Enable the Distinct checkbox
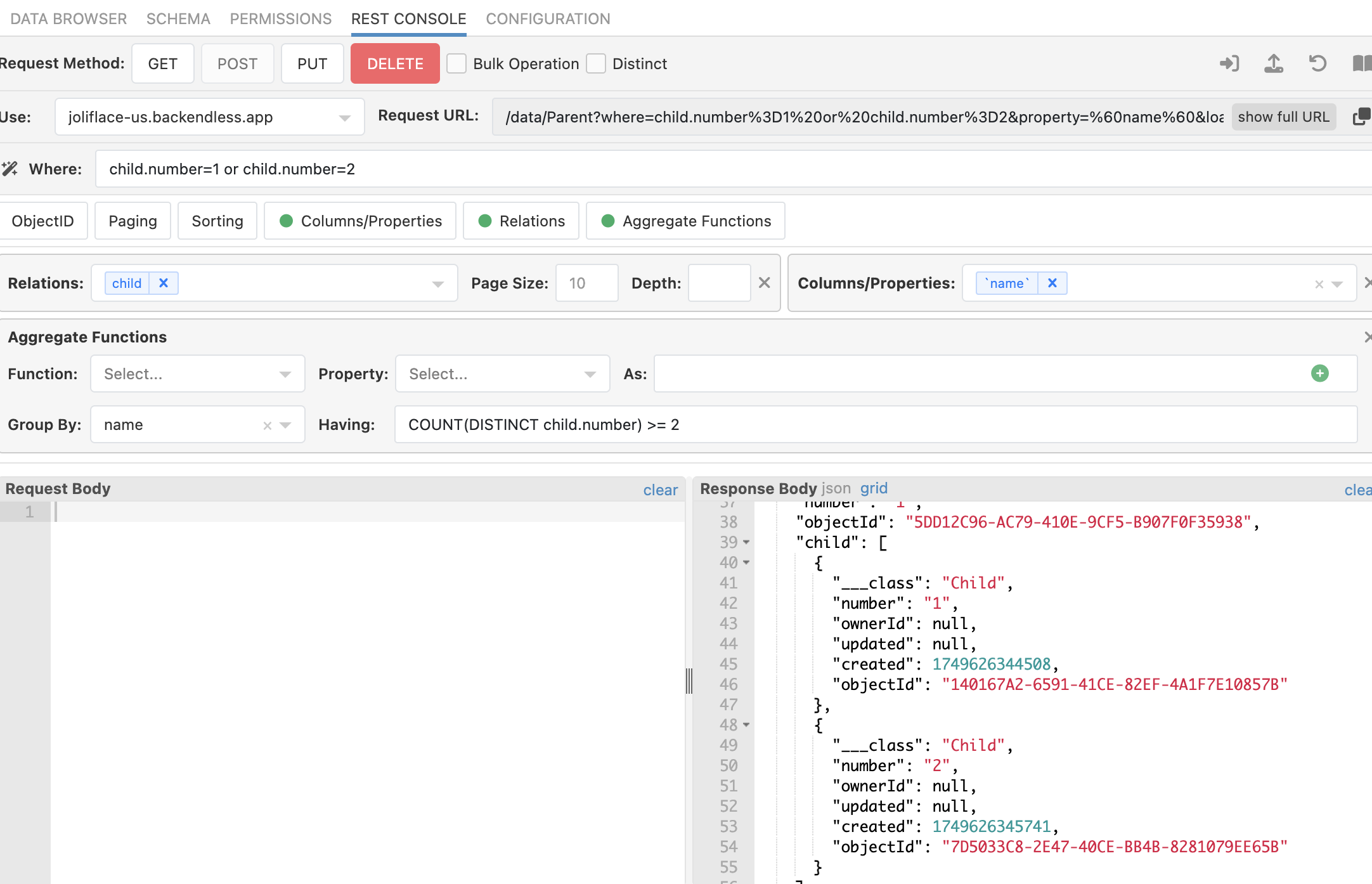The width and height of the screenshot is (1372, 884). (596, 63)
